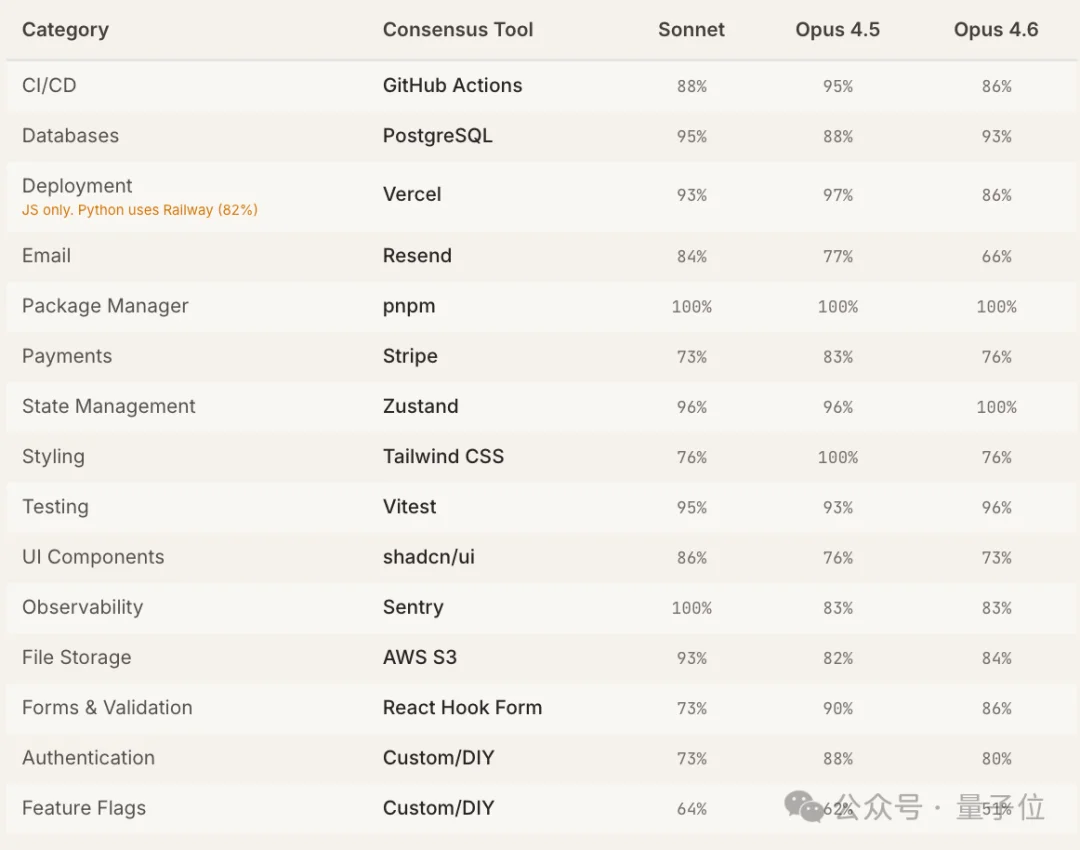Click the orange Railway note under Deployment
The width and height of the screenshot is (1080, 850).
tap(140, 210)
